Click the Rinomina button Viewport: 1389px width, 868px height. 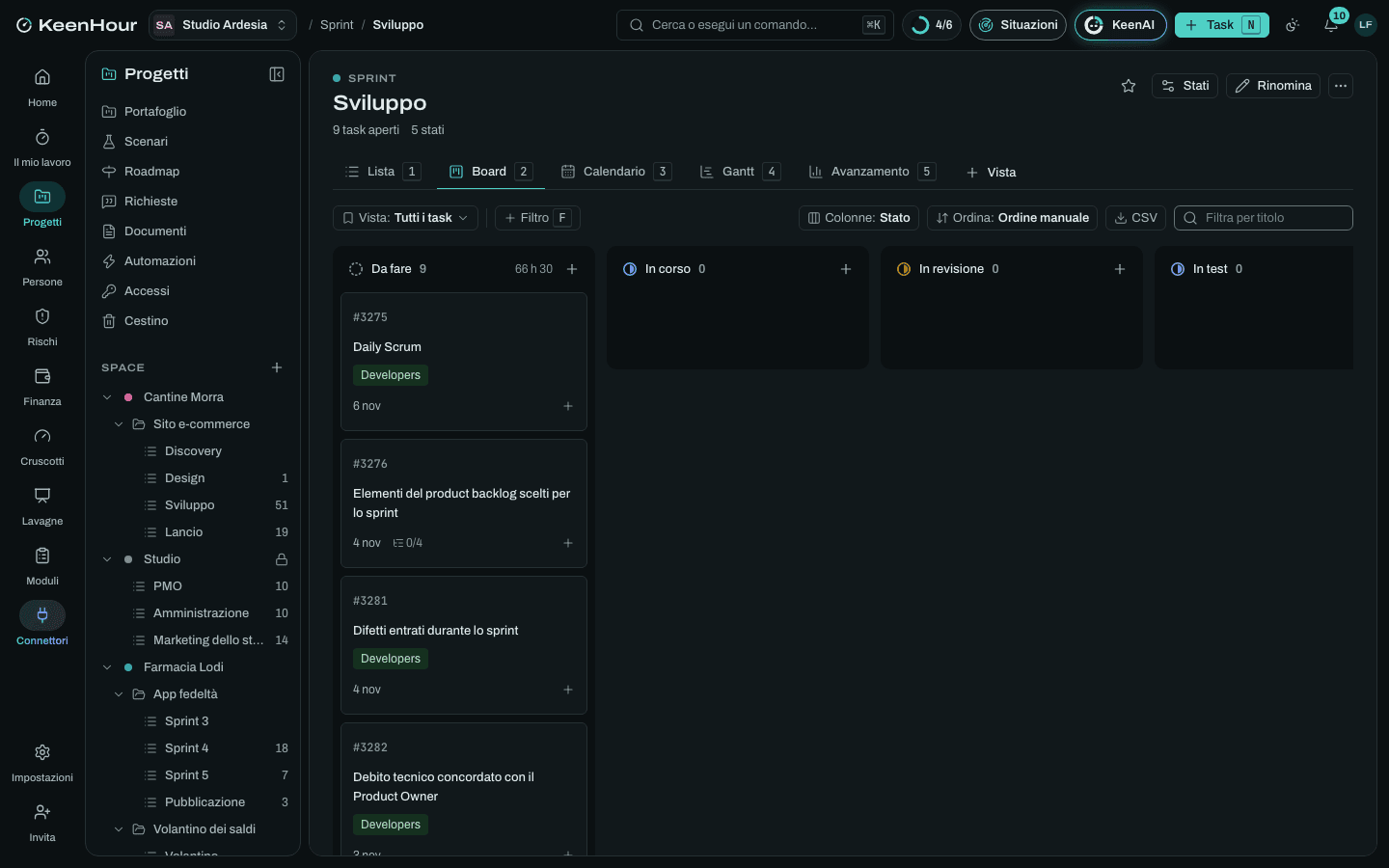(1273, 86)
